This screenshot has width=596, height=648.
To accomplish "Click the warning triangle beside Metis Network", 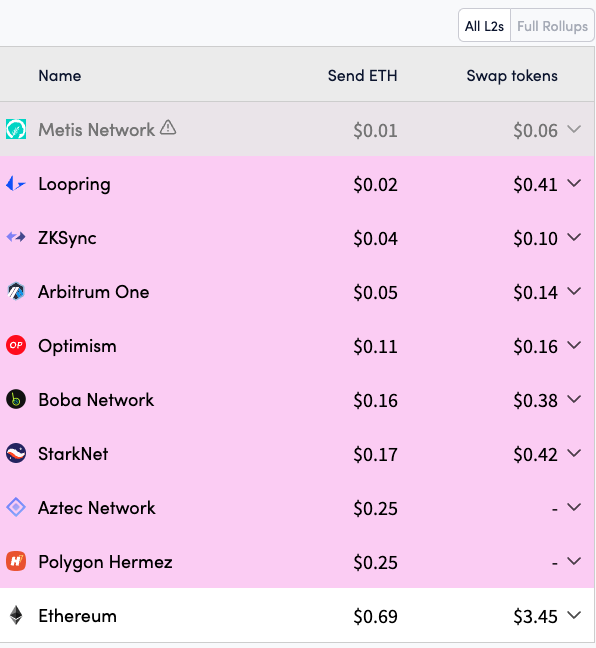I will point(168,127).
